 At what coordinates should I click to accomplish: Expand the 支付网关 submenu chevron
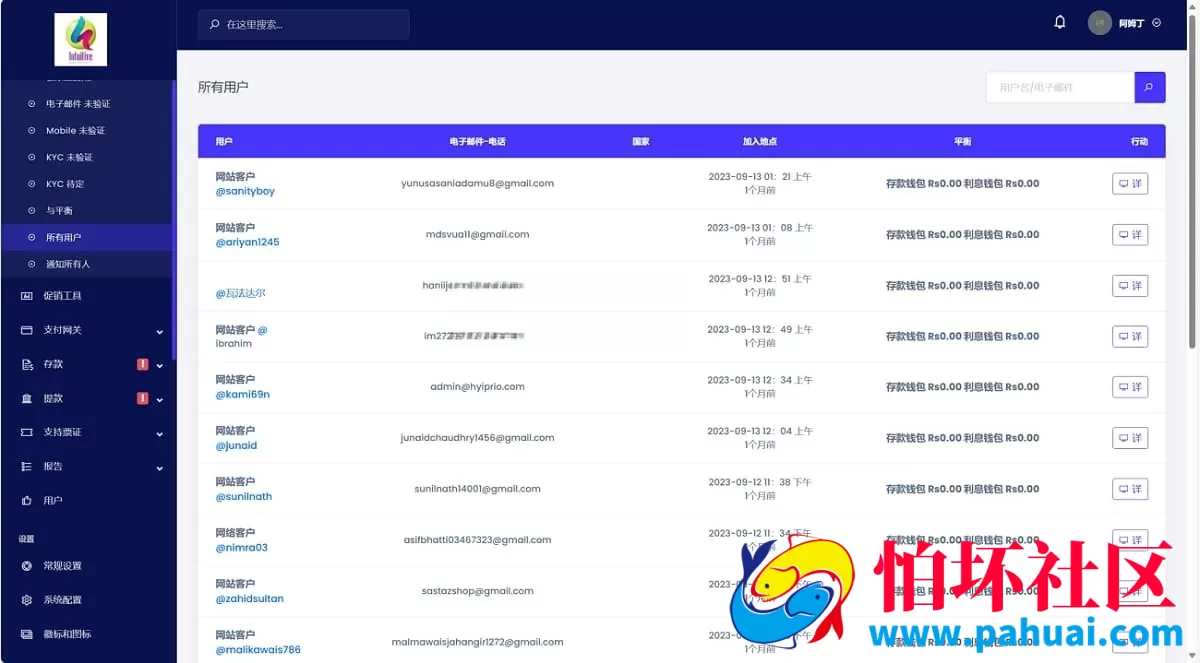click(159, 331)
